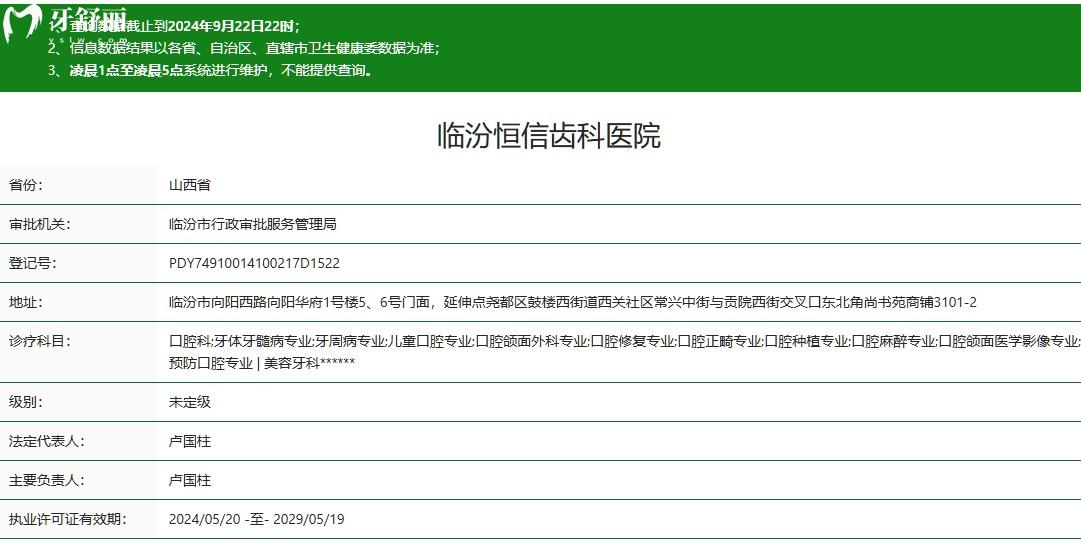Click the 级别 label
This screenshot has width=1081, height=545.
coord(26,402)
